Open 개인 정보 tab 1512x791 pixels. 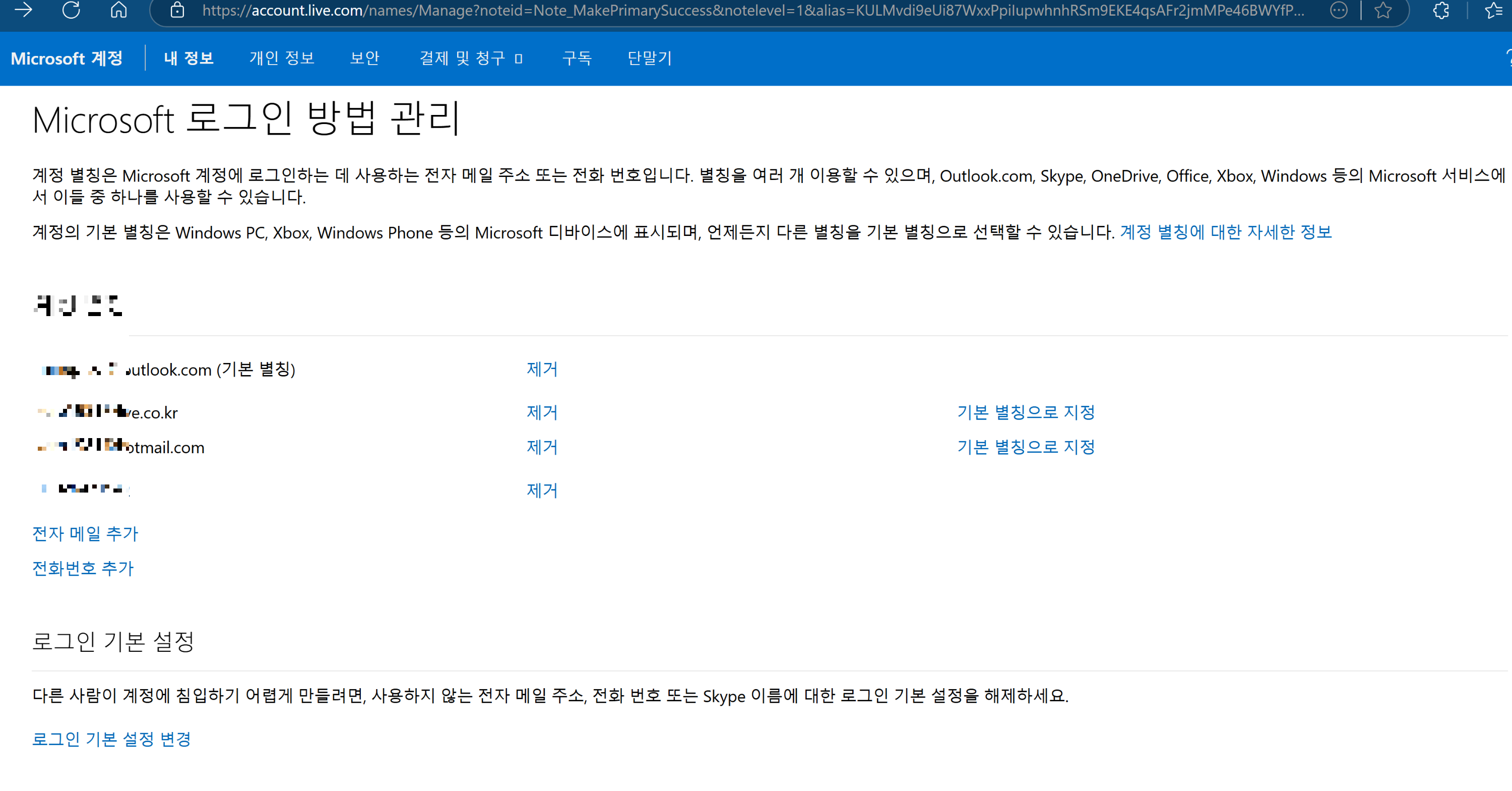click(282, 58)
